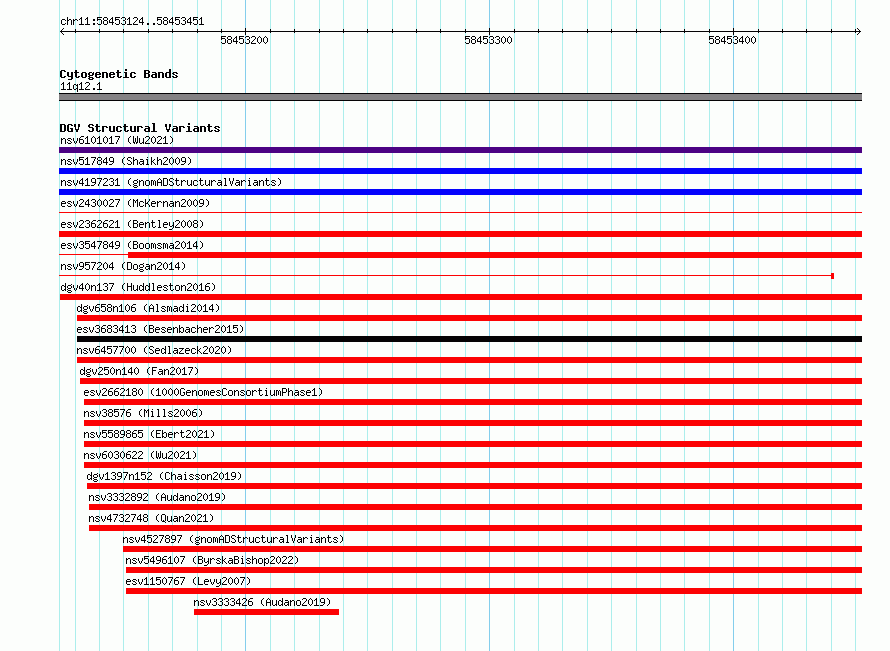Click nsv957204 (Dogan2014) label
Image resolution: width=890 pixels, height=651 pixels.
(123, 266)
